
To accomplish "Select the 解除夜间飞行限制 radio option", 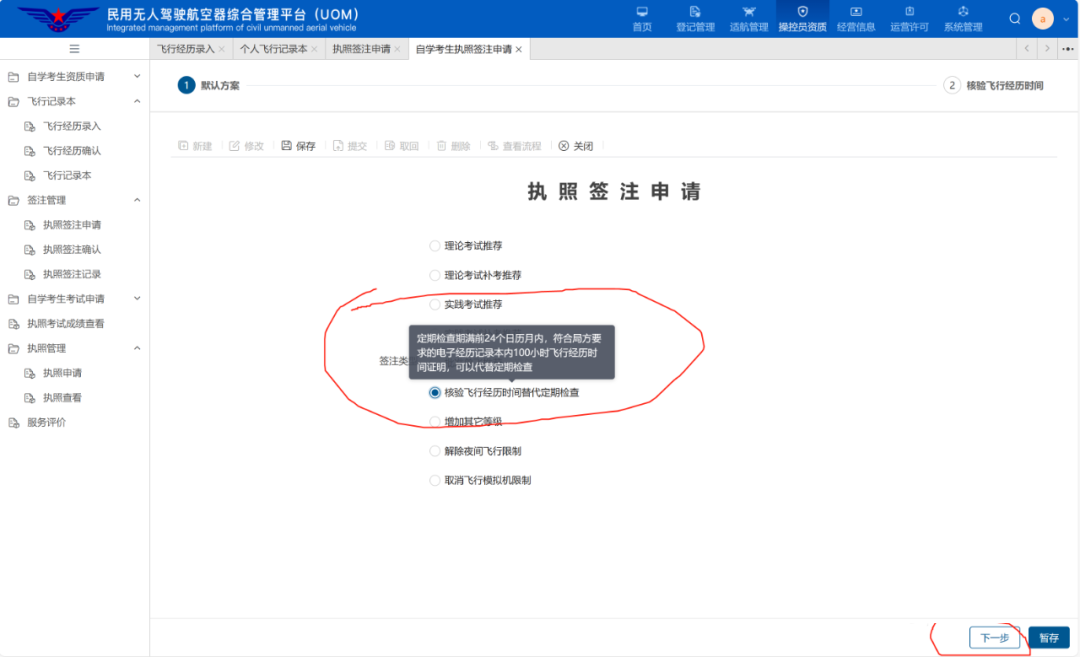I will tap(435, 451).
